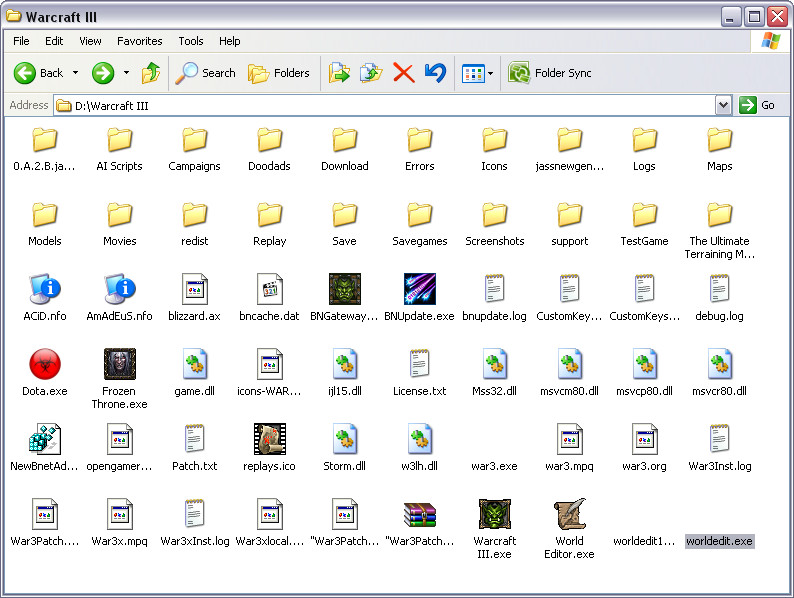The width and height of the screenshot is (794, 598).
Task: Select The Ultimate Terraining M… folder
Action: [720, 230]
